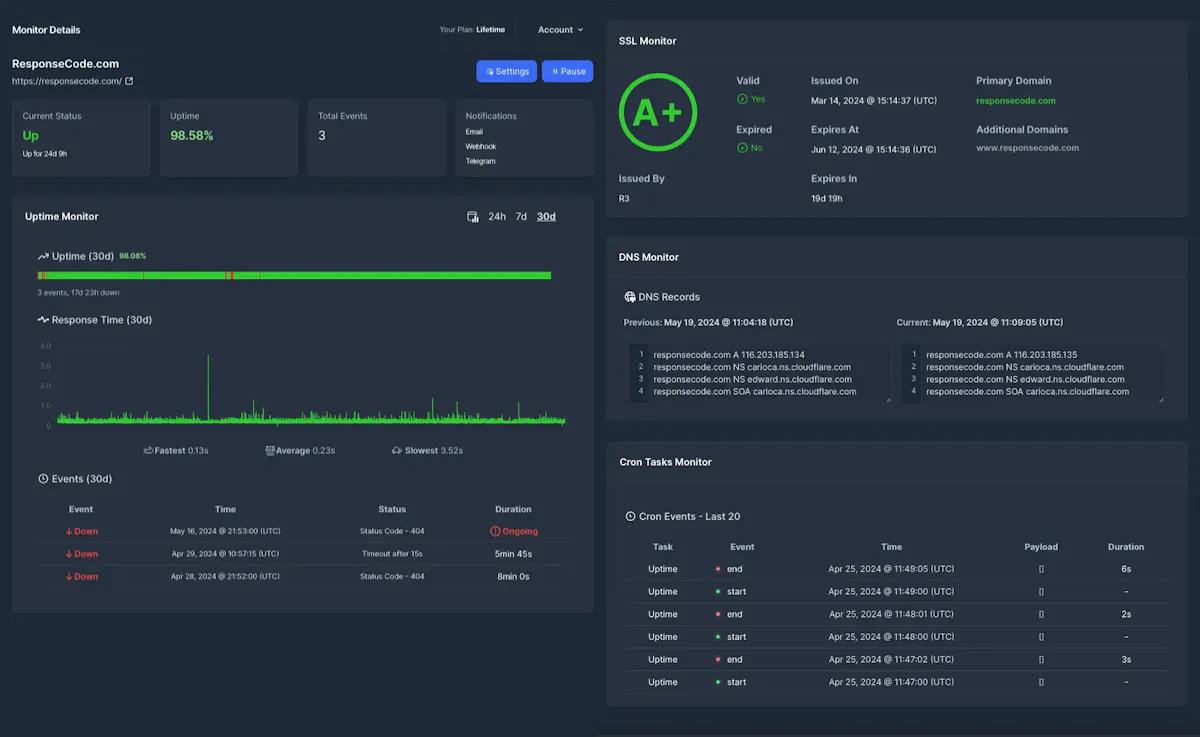Select the 30d uptime range
1200x737 pixels.
click(546, 217)
